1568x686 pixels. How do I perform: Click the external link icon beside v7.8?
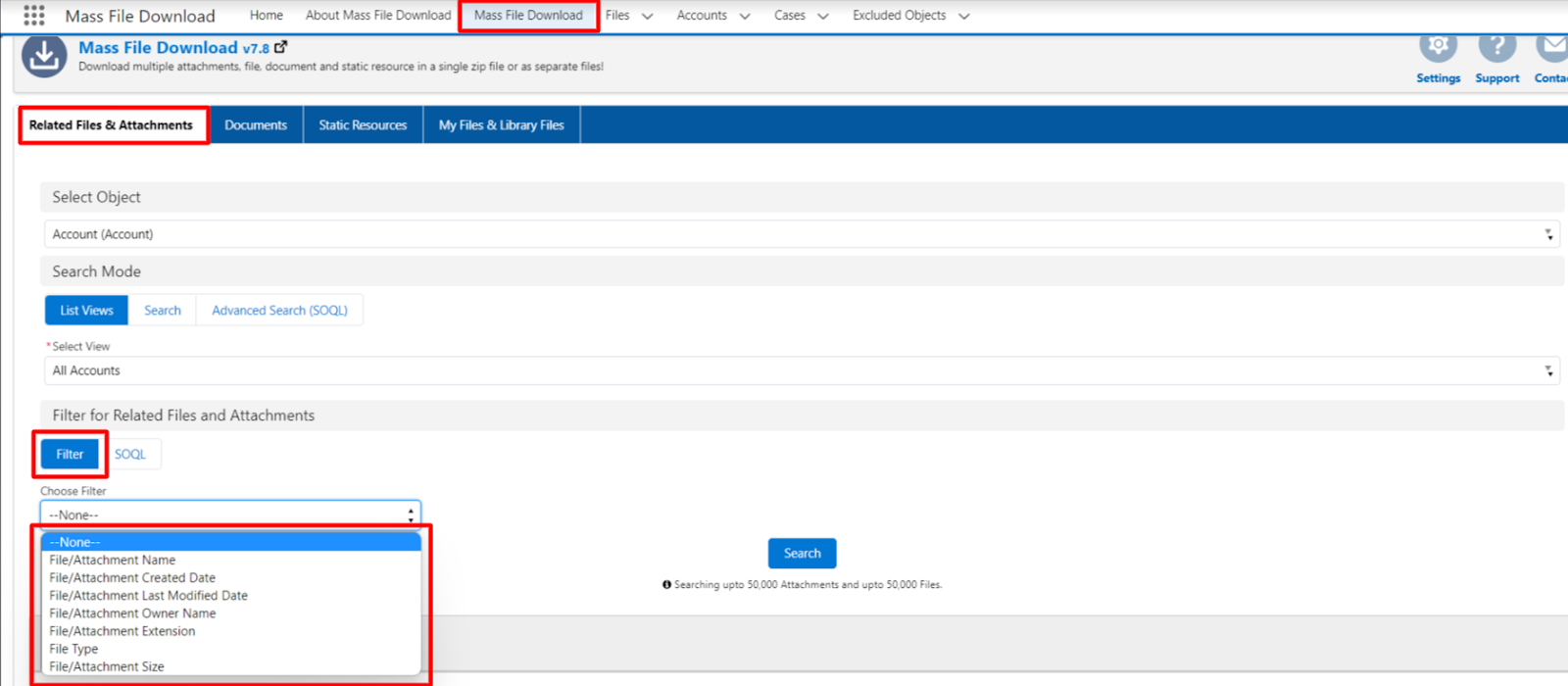click(281, 47)
